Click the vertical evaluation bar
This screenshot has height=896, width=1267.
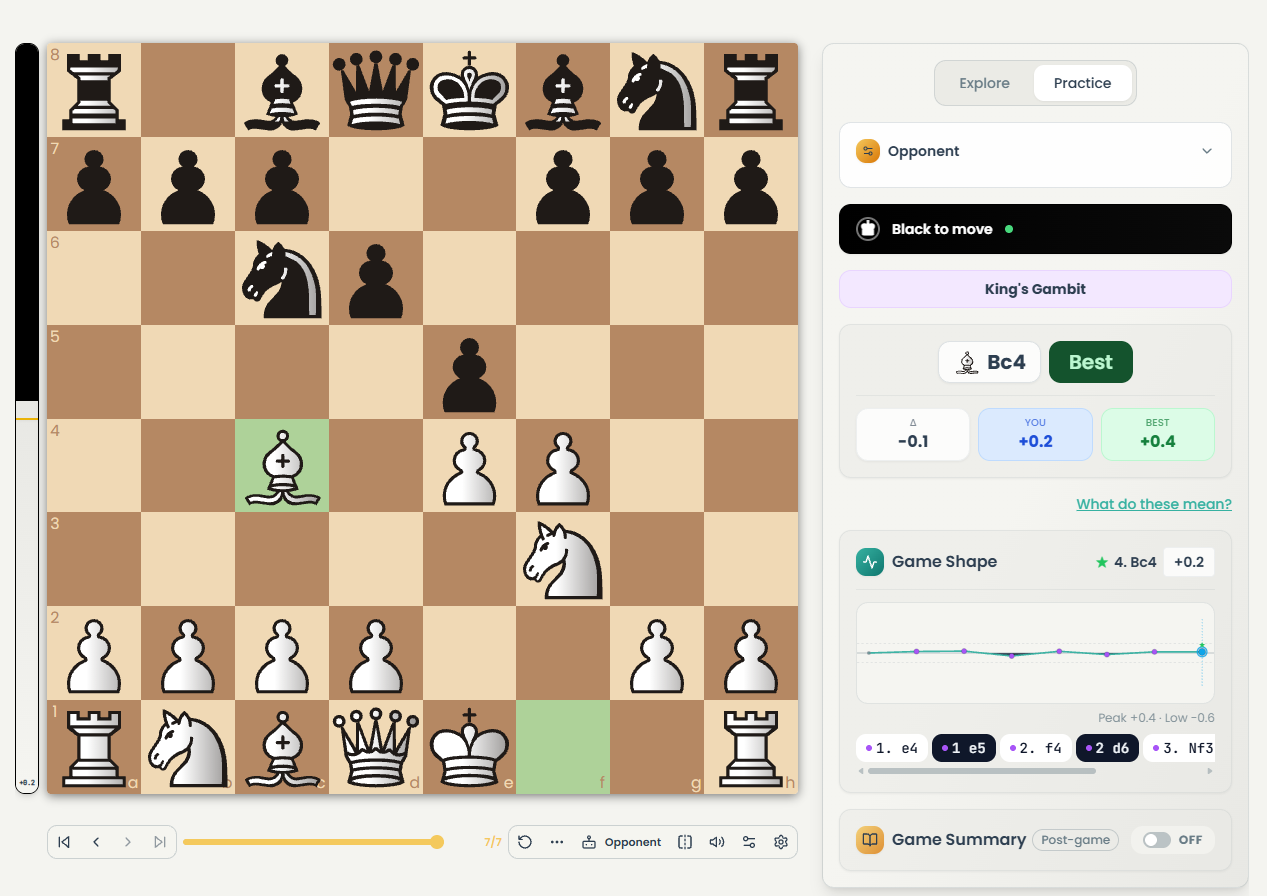coord(27,418)
